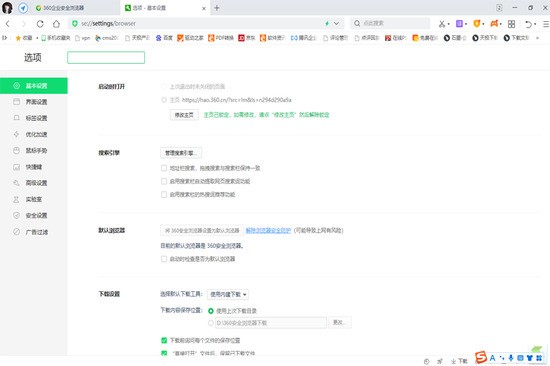Open the browser main menu icon

click(546, 24)
